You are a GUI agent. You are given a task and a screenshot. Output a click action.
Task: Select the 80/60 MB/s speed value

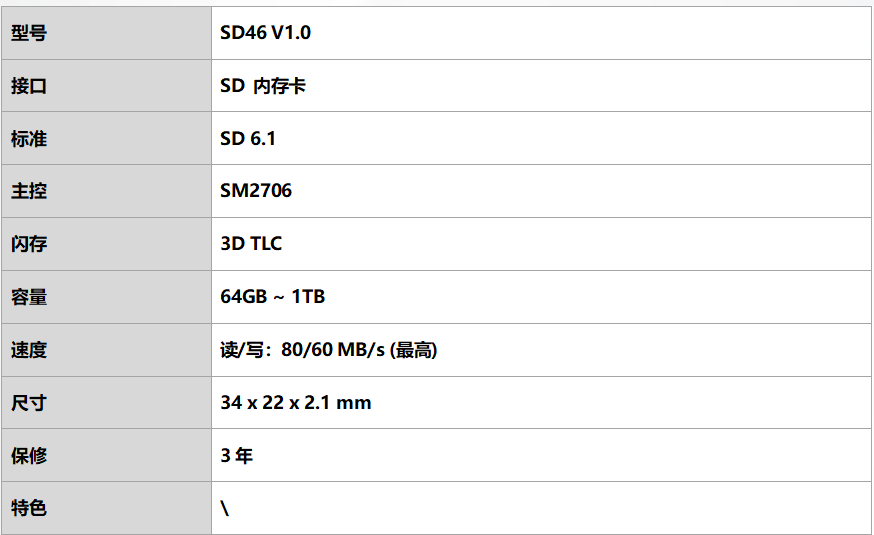(x=333, y=349)
